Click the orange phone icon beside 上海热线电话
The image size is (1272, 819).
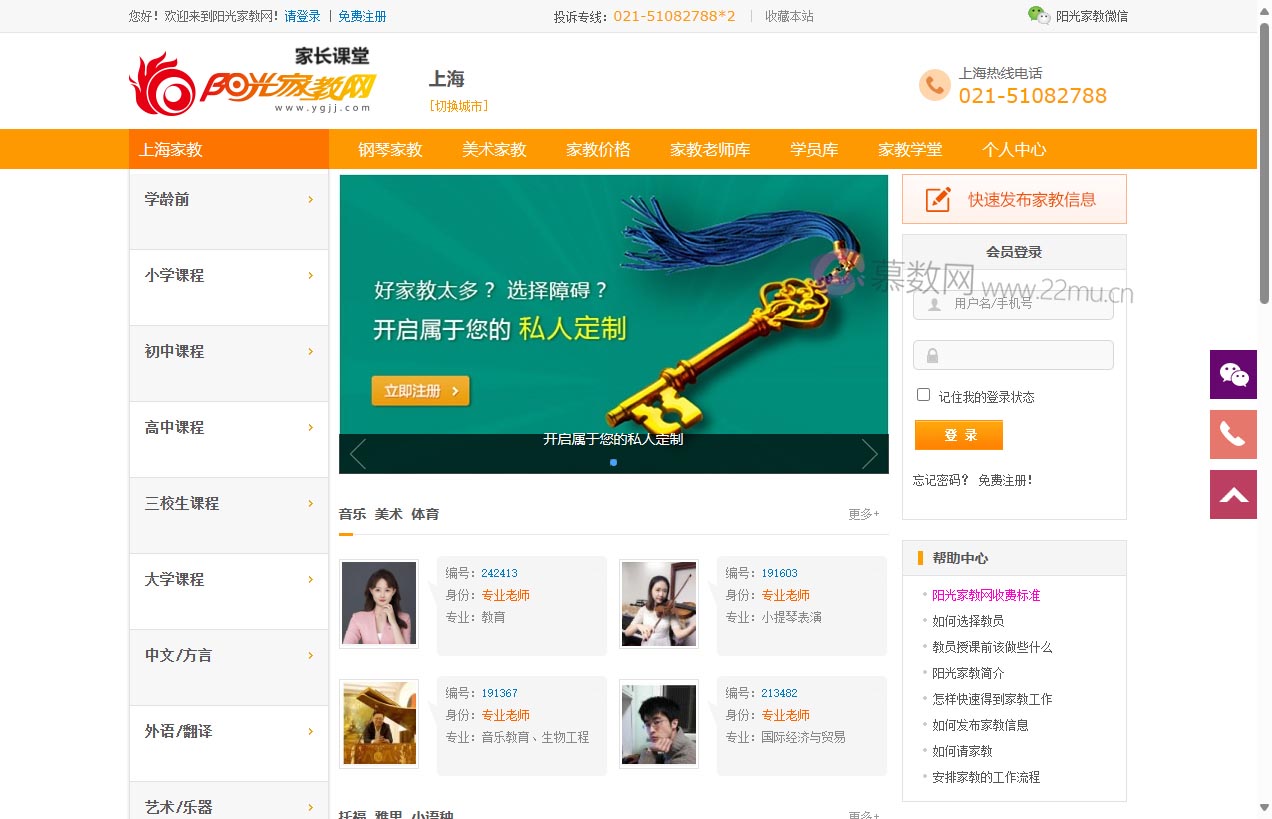934,85
